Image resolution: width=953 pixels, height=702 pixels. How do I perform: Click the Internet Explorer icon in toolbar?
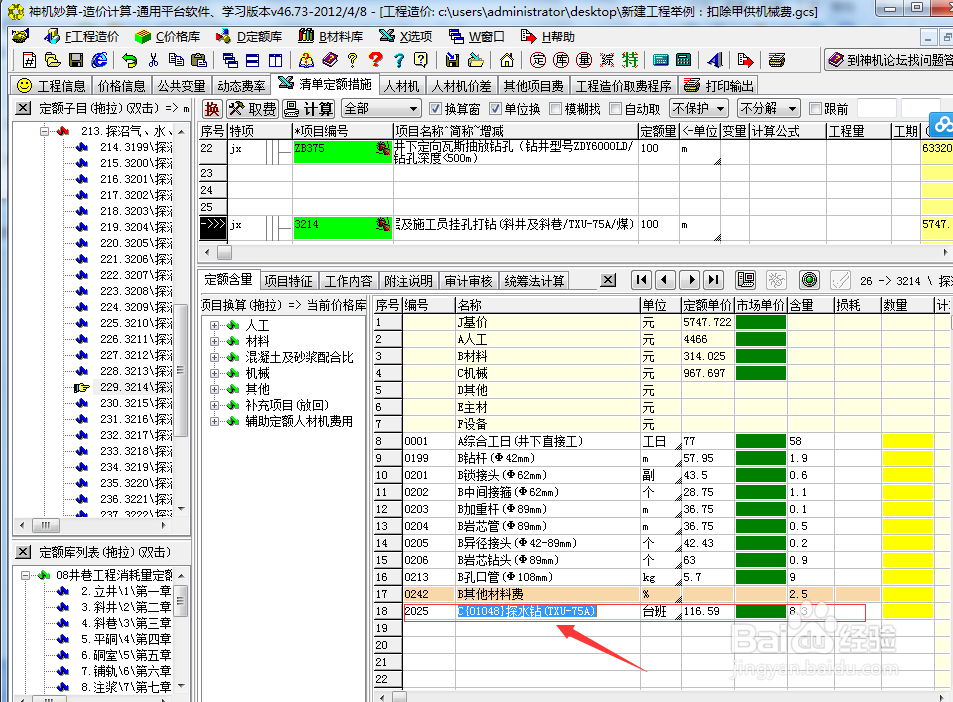[99, 60]
